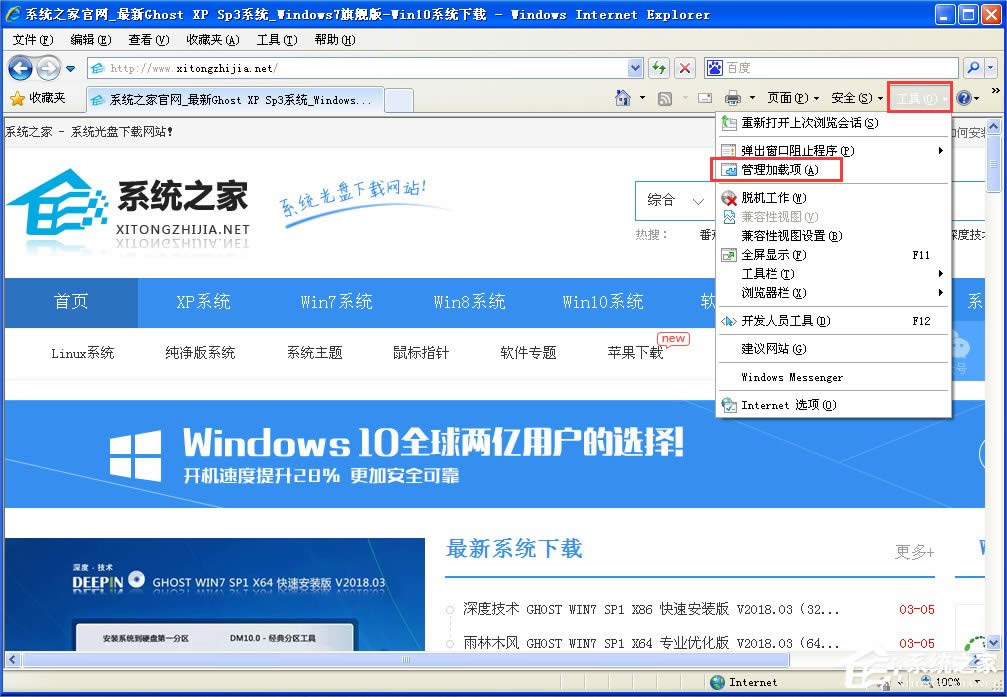Viewport: 1007px width, 697px height.
Task: Expand the 弹出窗口阻止程序 submenu
Action: pyautogui.click(x=790, y=148)
